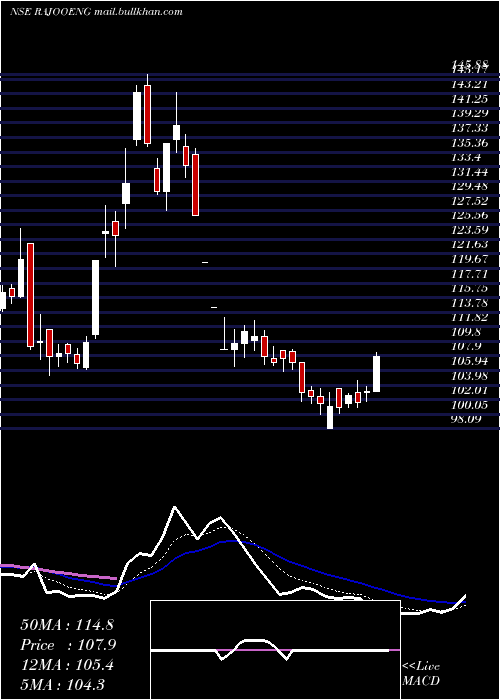Pick the 129.48 price label
The height and width of the screenshot is (700, 500).
[x=470, y=186]
